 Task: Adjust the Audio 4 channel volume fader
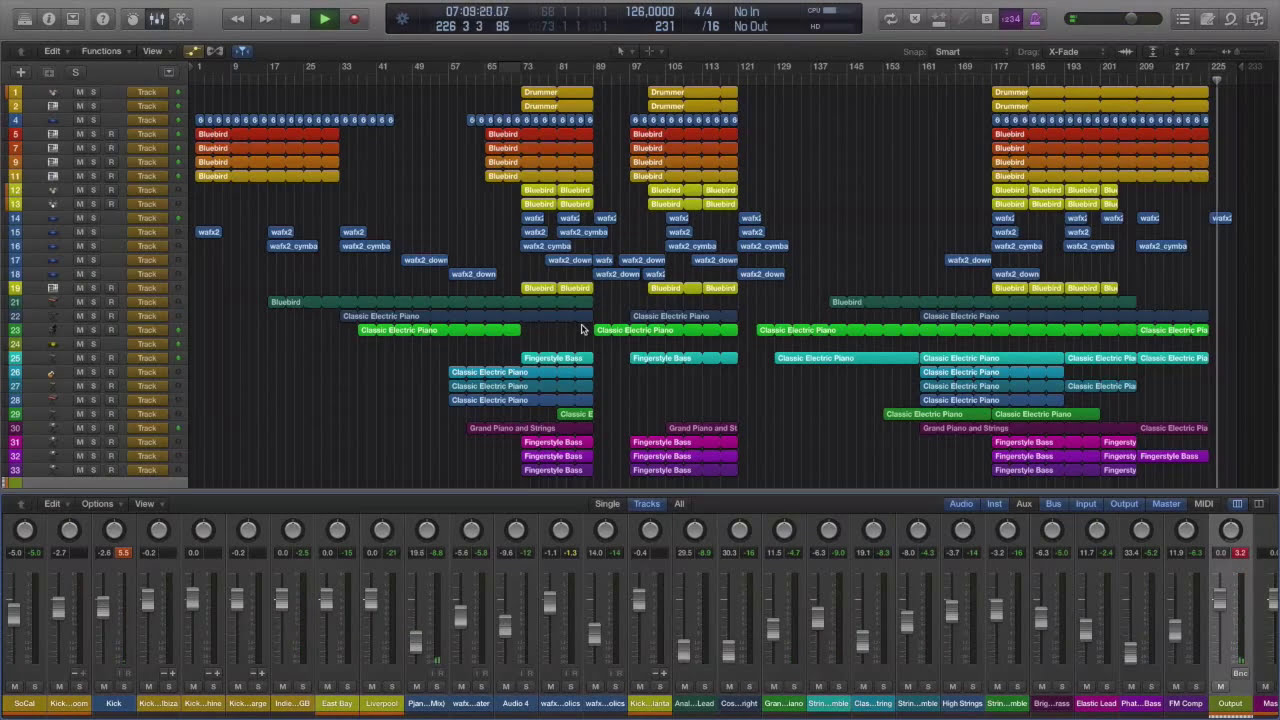(505, 626)
